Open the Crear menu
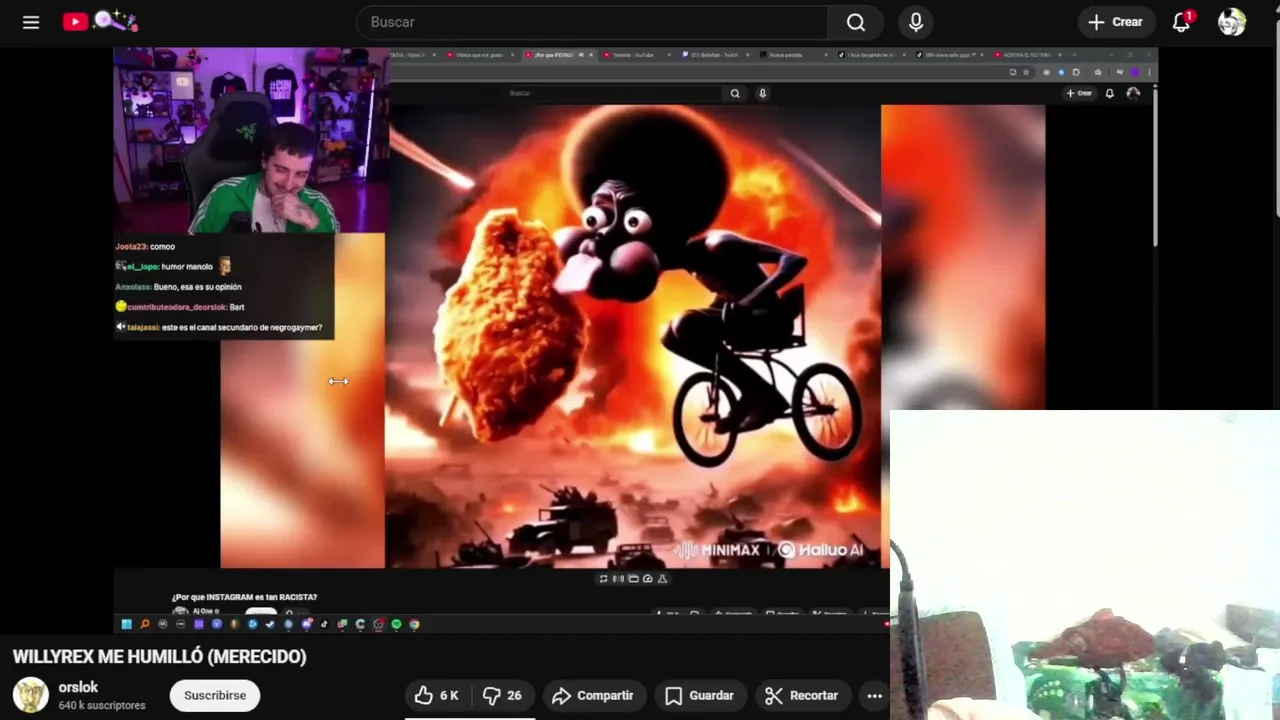The width and height of the screenshot is (1280, 720). [1115, 22]
